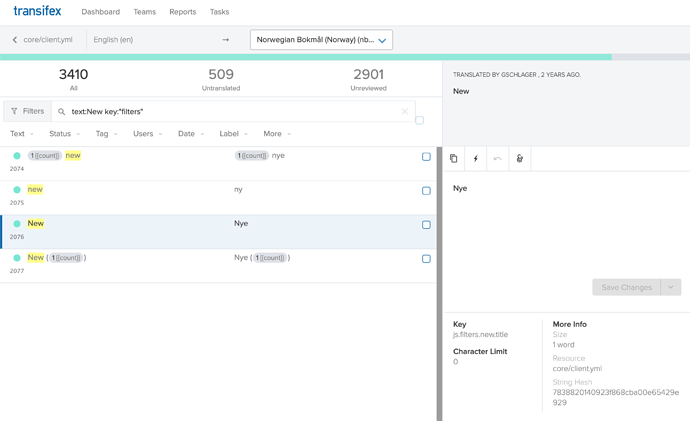Expand the More filter dropdown
This screenshot has width=690, height=421.
click(277, 134)
